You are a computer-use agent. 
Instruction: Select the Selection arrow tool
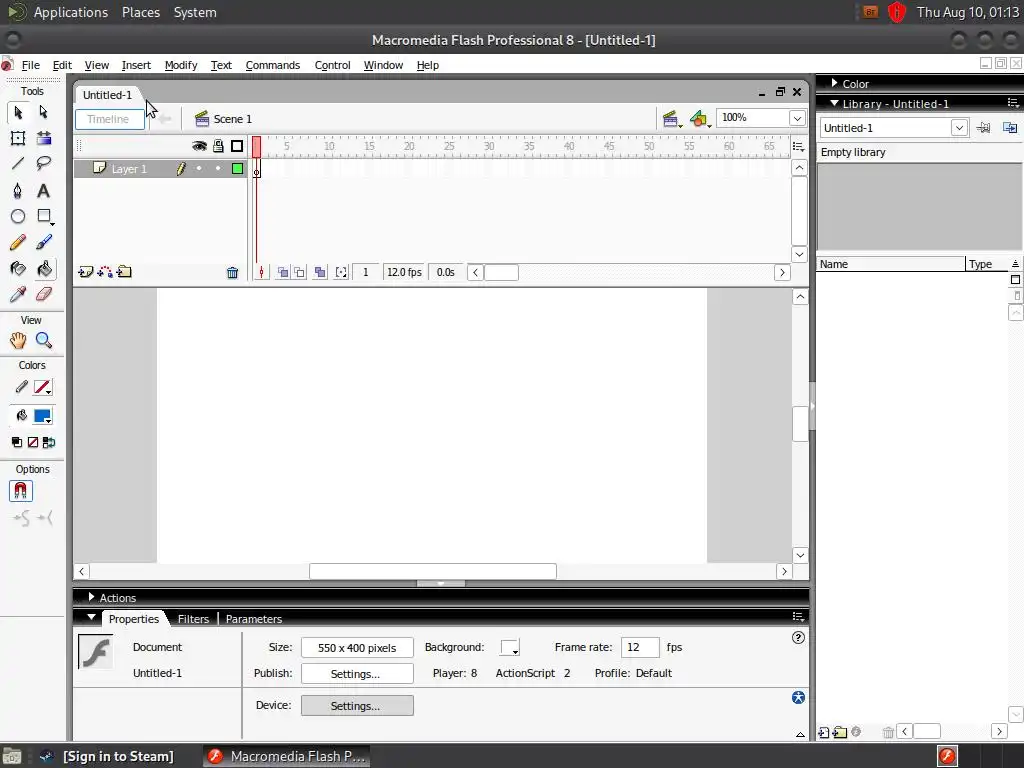(18, 112)
